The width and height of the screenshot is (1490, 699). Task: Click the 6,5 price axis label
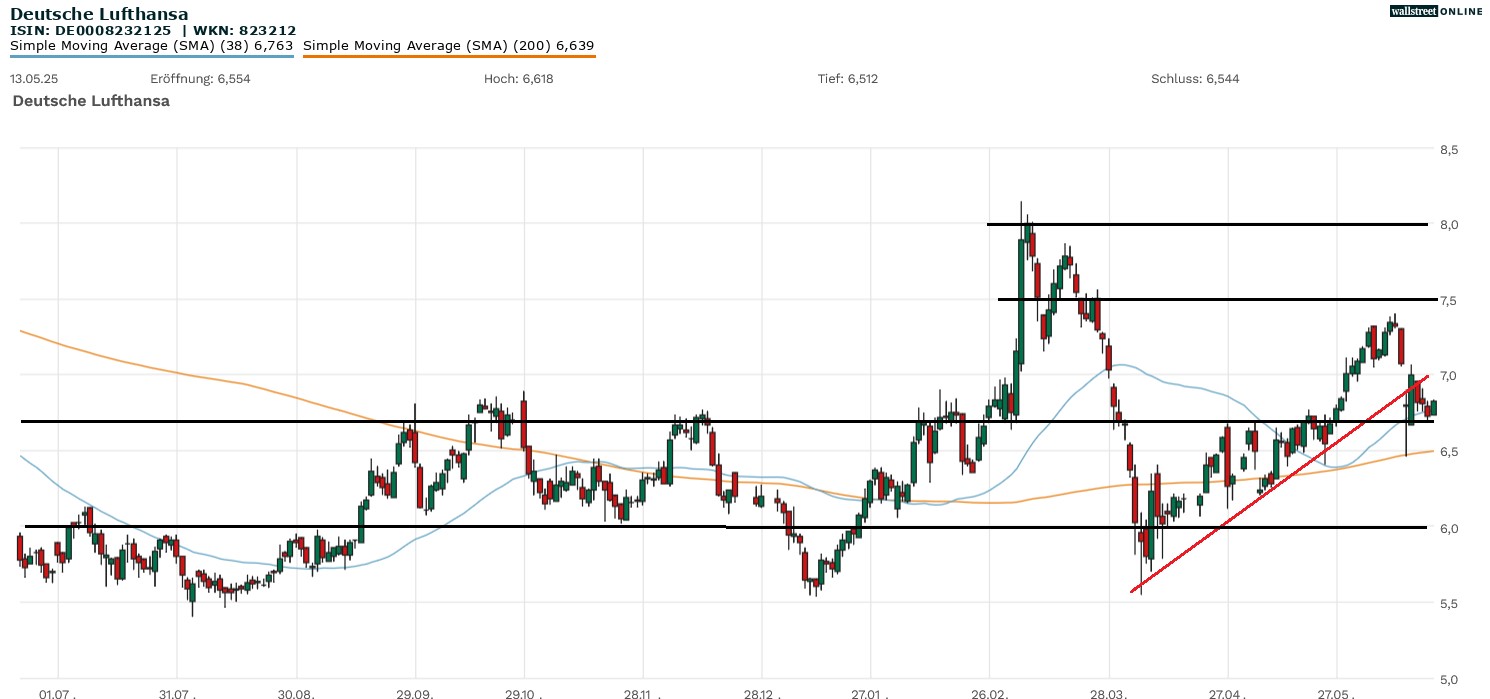pos(1449,452)
